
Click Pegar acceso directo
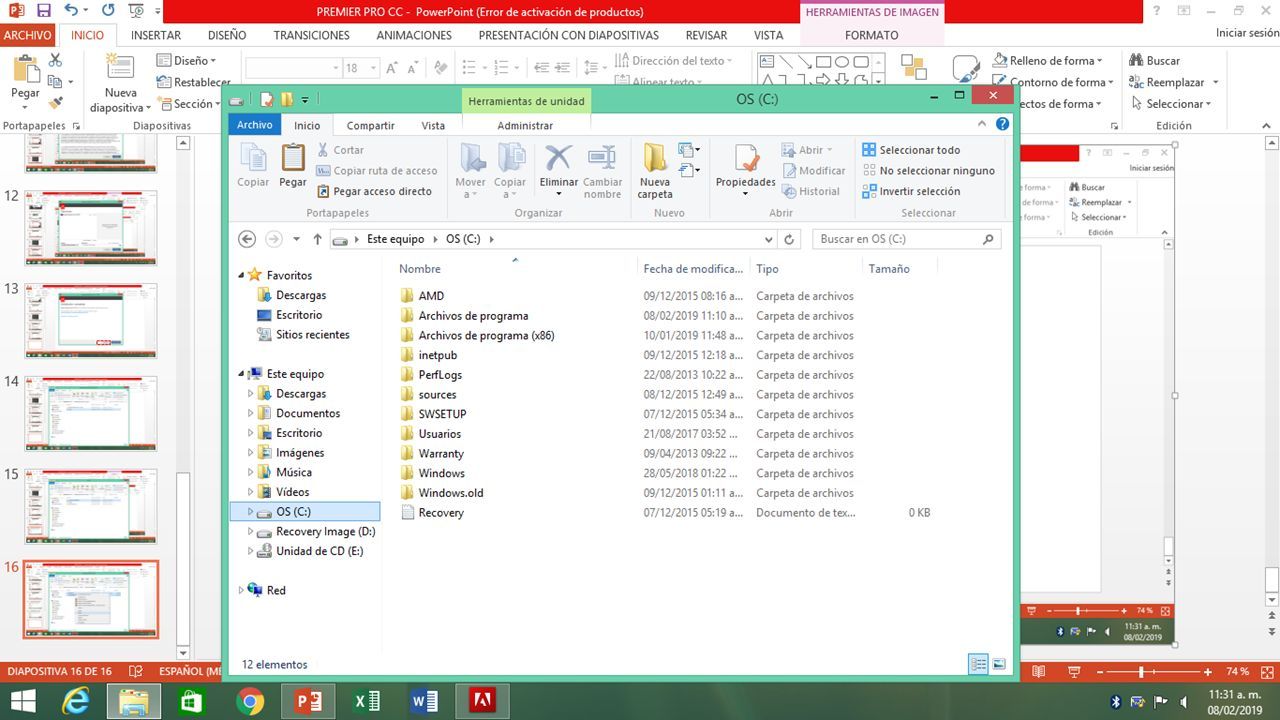click(x=375, y=191)
